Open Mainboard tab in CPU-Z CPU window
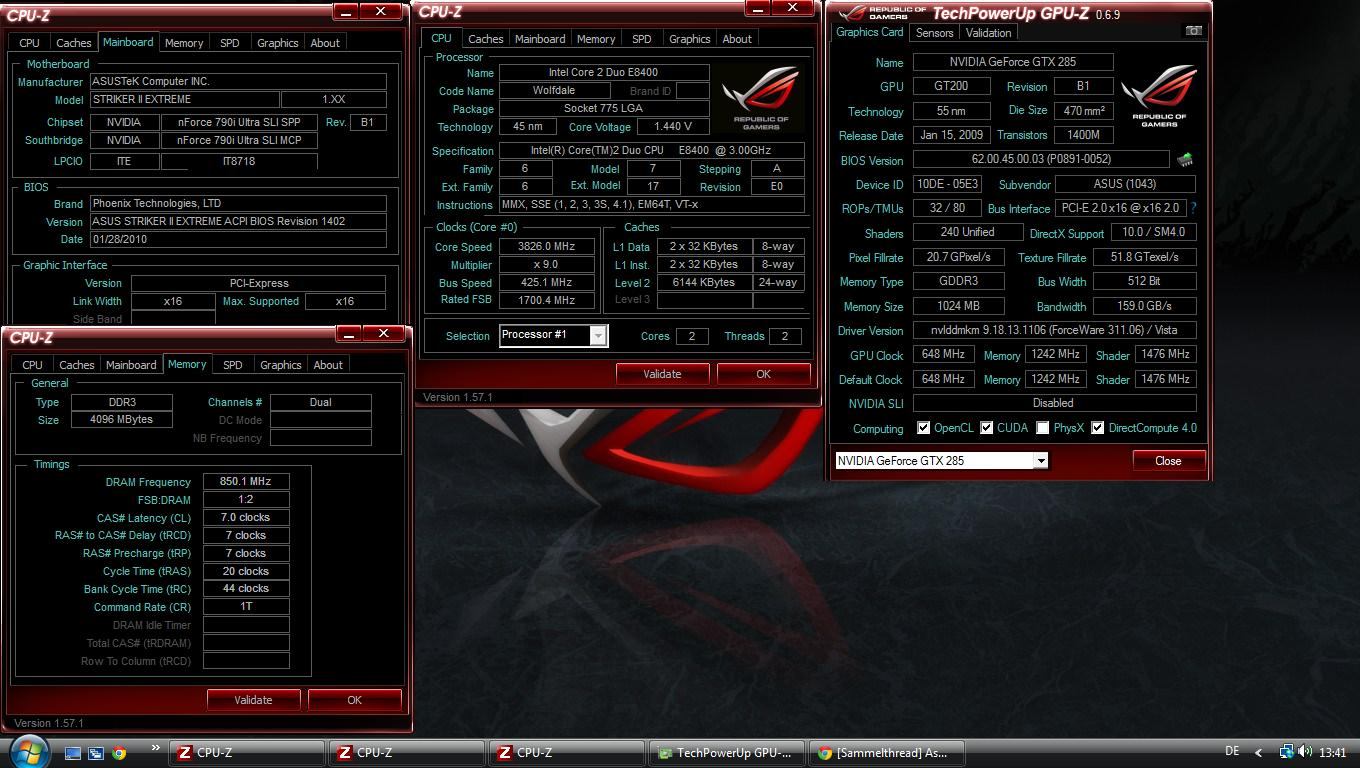1360x768 pixels. (539, 39)
